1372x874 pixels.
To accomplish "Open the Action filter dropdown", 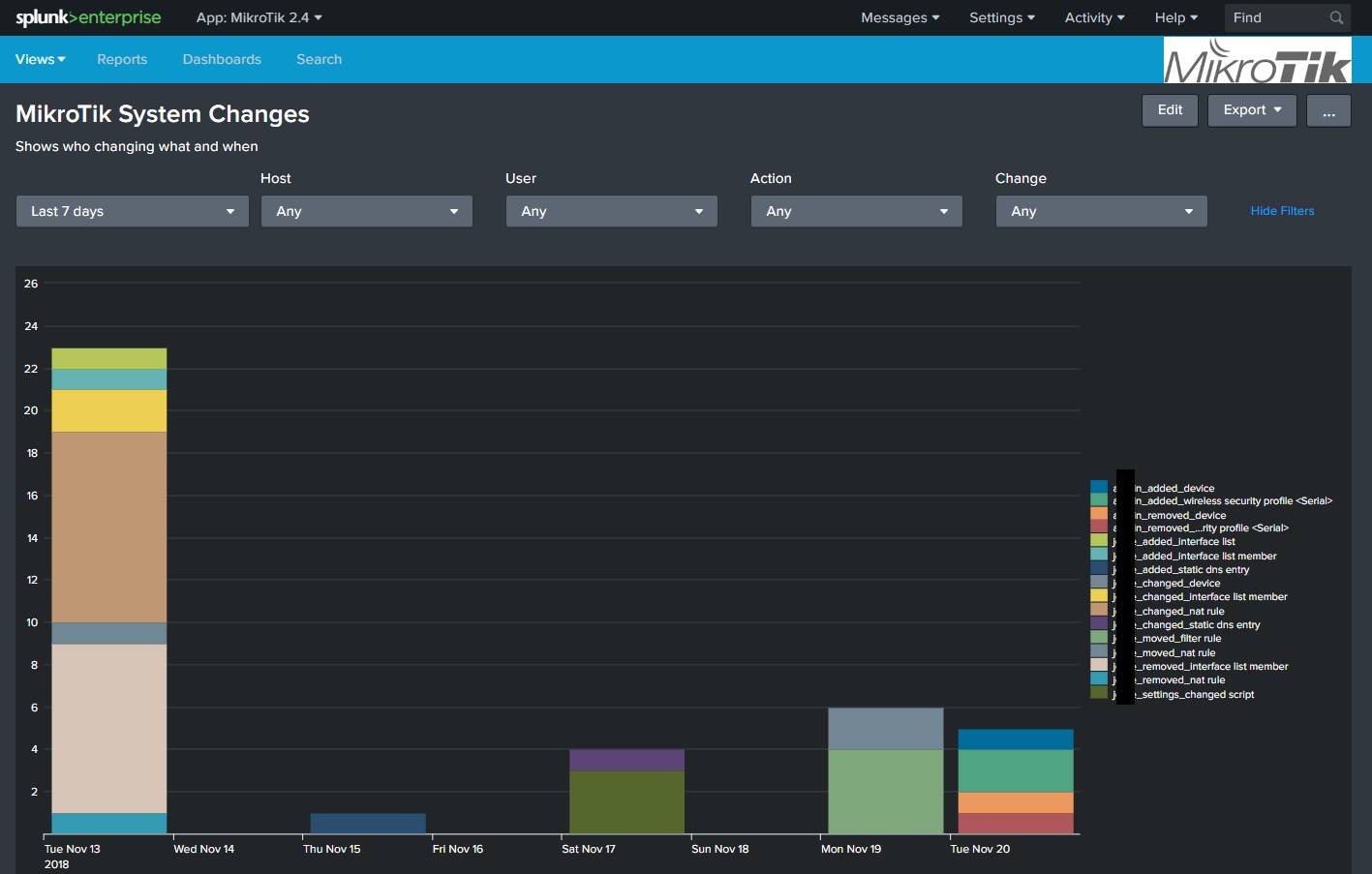I will 856,211.
